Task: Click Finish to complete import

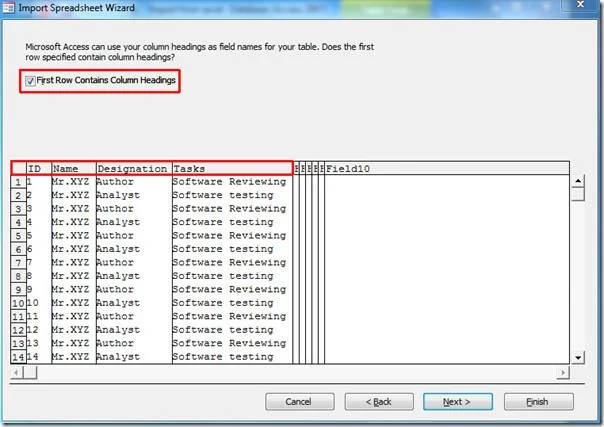Action: coord(539,402)
